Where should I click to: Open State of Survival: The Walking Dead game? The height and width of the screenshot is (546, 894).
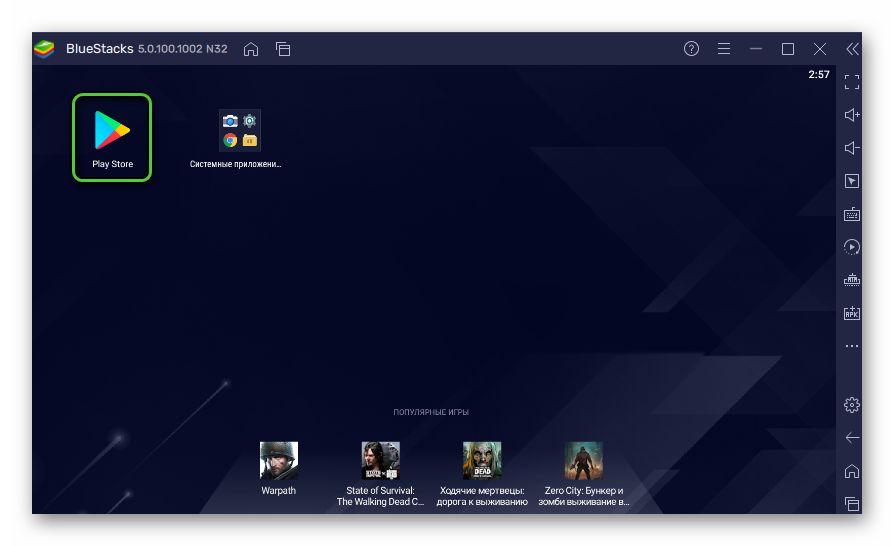point(380,461)
